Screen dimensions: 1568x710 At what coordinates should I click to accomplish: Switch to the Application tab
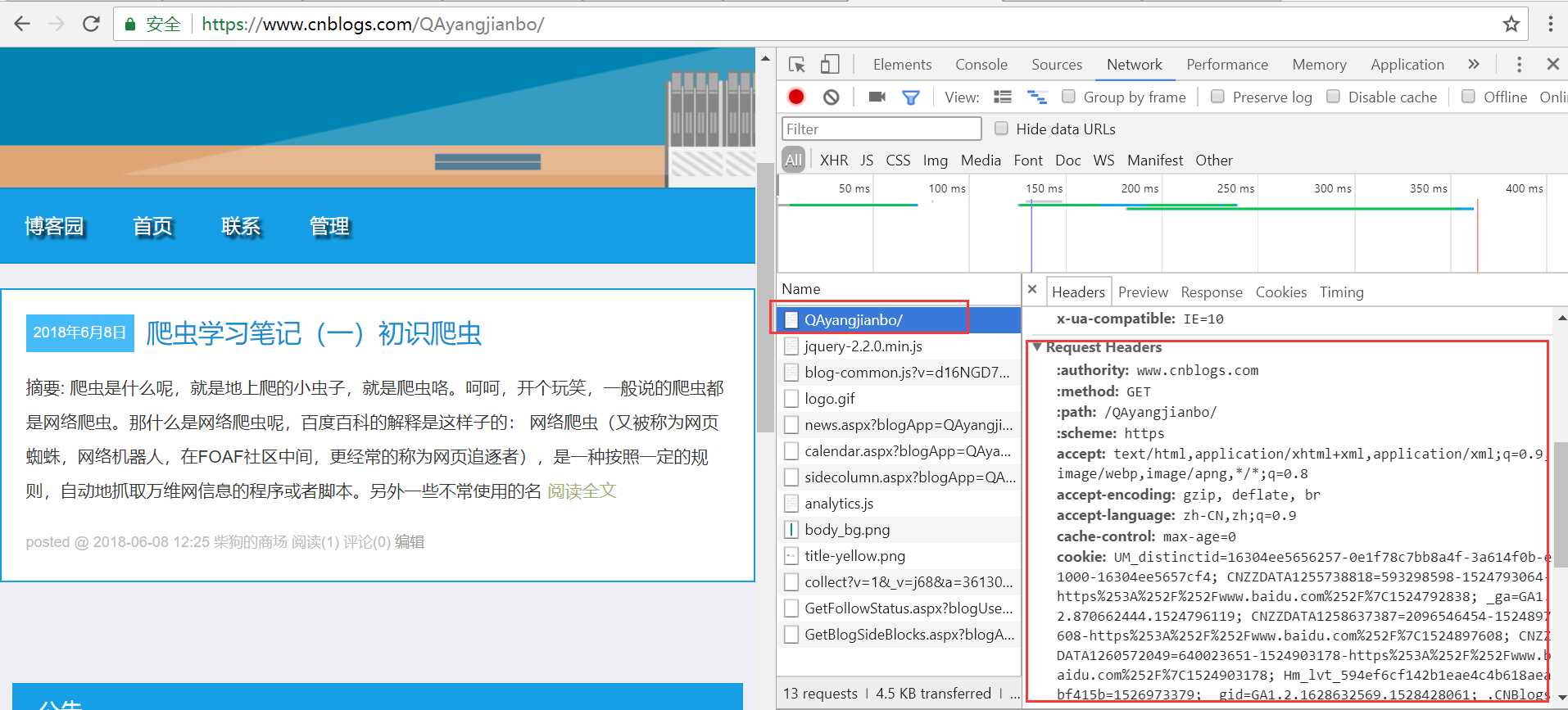tap(1407, 65)
